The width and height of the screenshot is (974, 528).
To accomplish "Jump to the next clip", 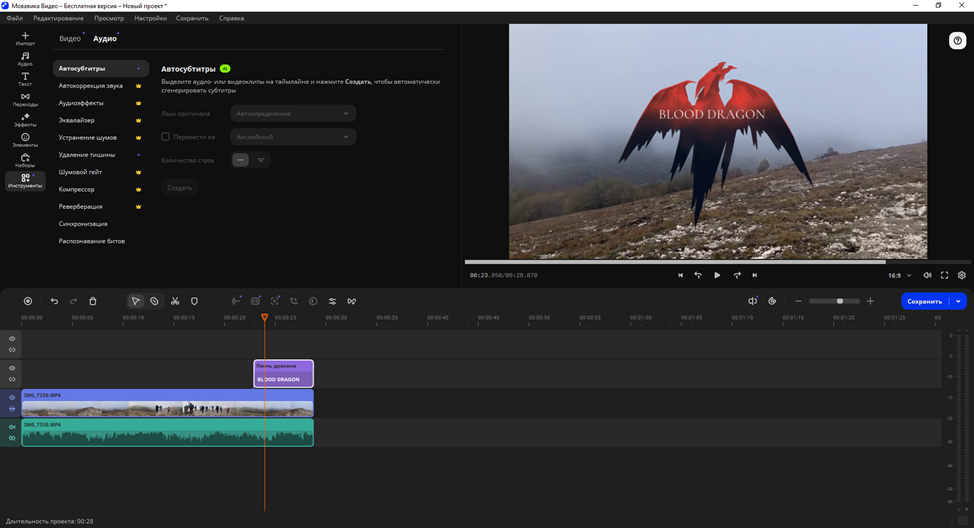I will pos(755,275).
